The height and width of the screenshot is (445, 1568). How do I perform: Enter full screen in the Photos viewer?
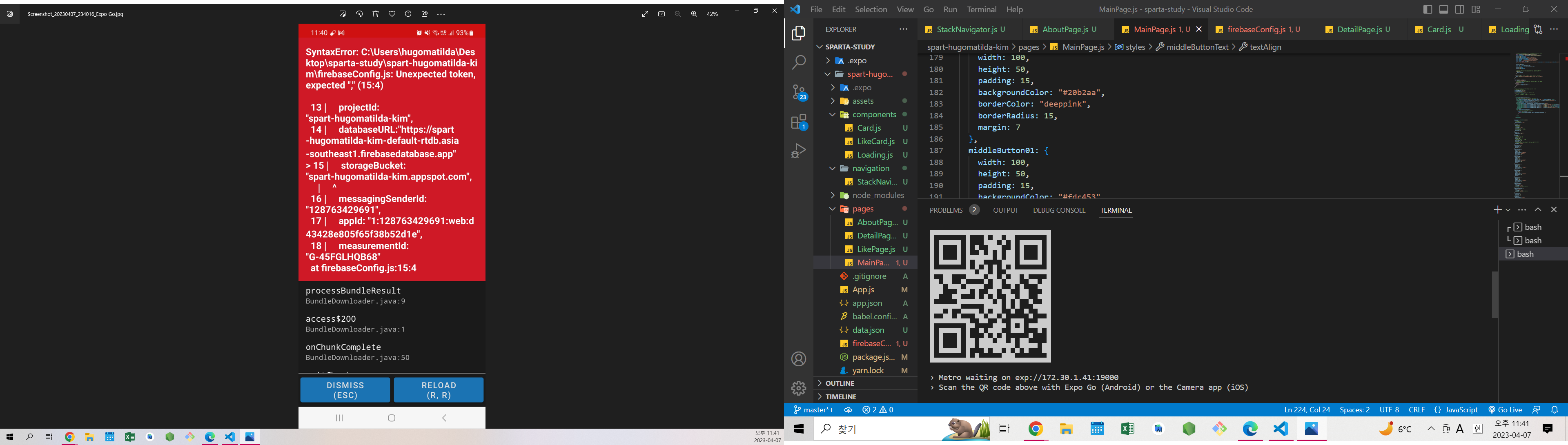point(645,14)
